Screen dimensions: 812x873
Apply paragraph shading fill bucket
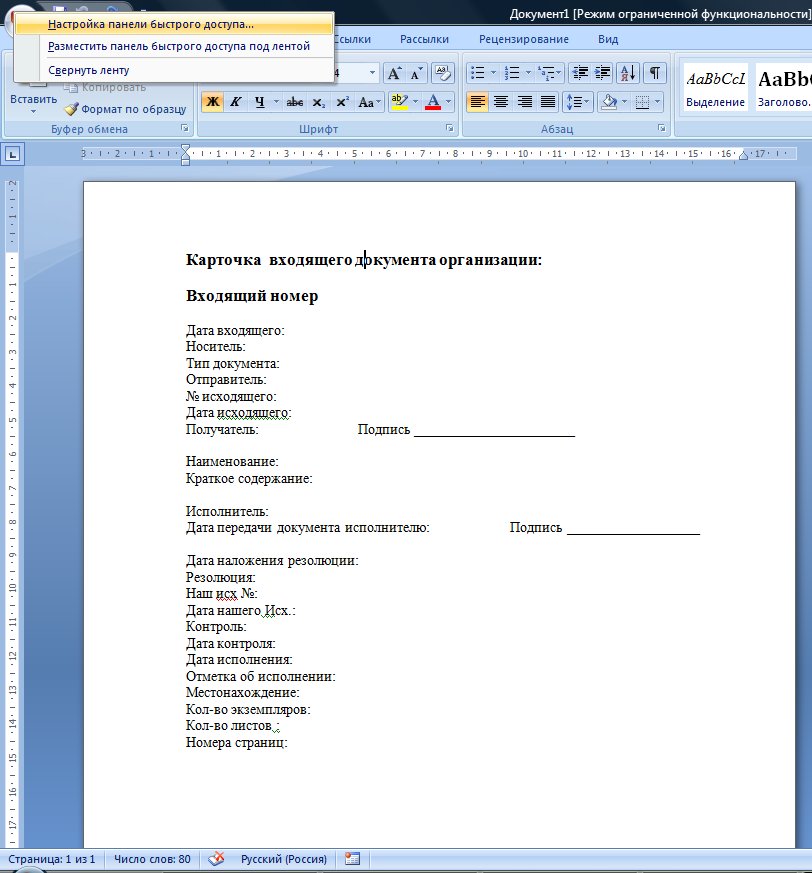(609, 102)
